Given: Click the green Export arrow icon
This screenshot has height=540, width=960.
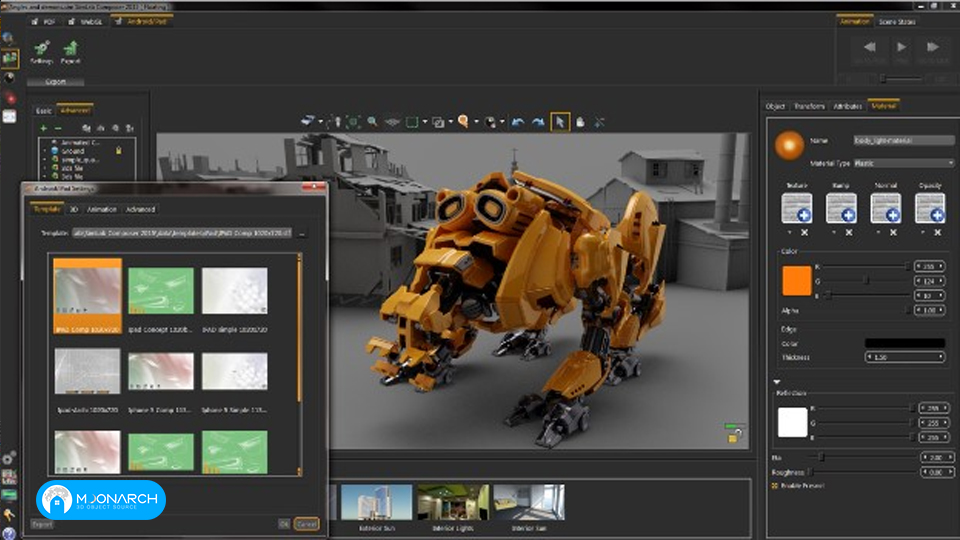Looking at the screenshot, I should [x=71, y=48].
